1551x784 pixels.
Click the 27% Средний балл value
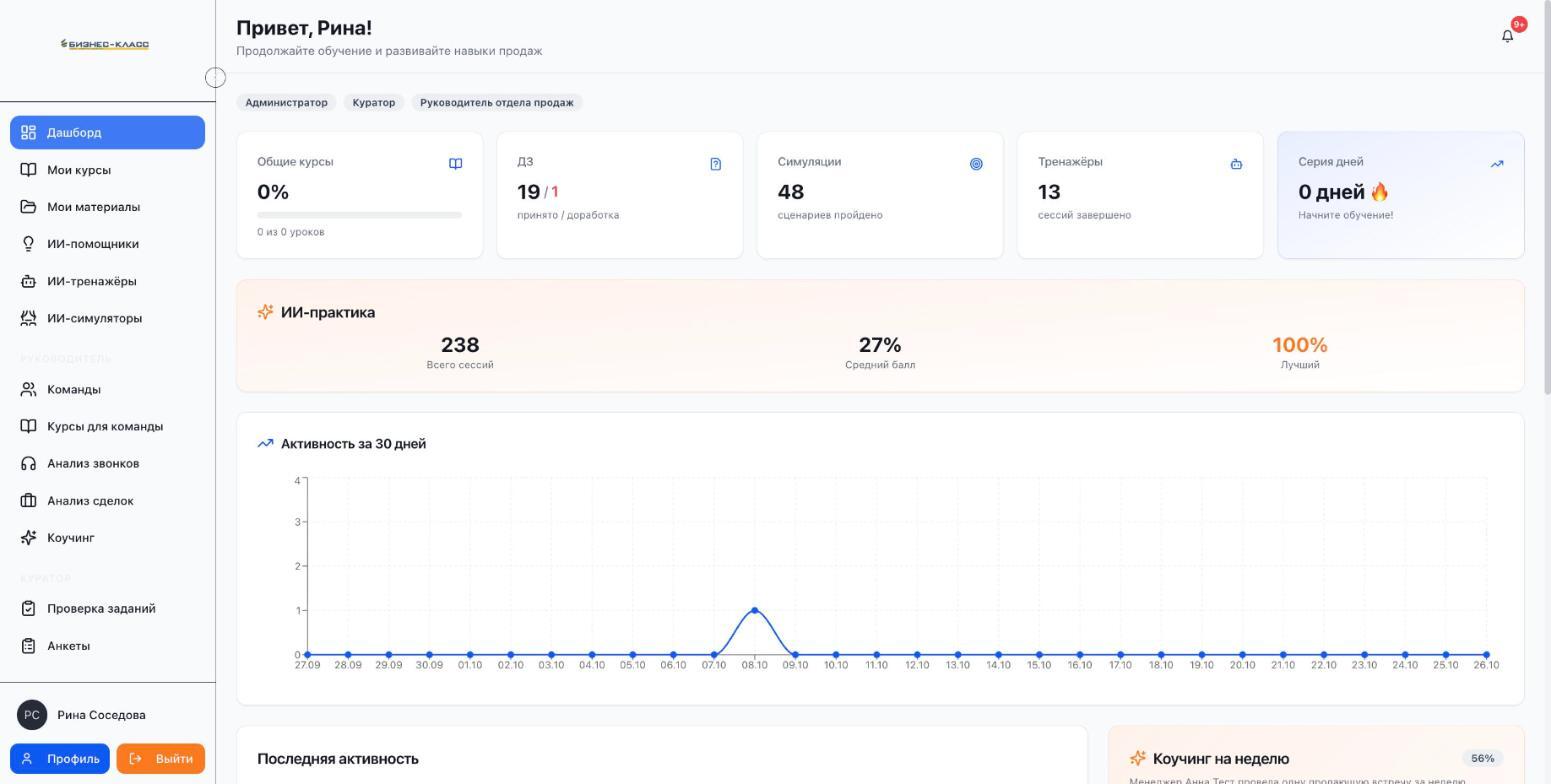point(880,345)
